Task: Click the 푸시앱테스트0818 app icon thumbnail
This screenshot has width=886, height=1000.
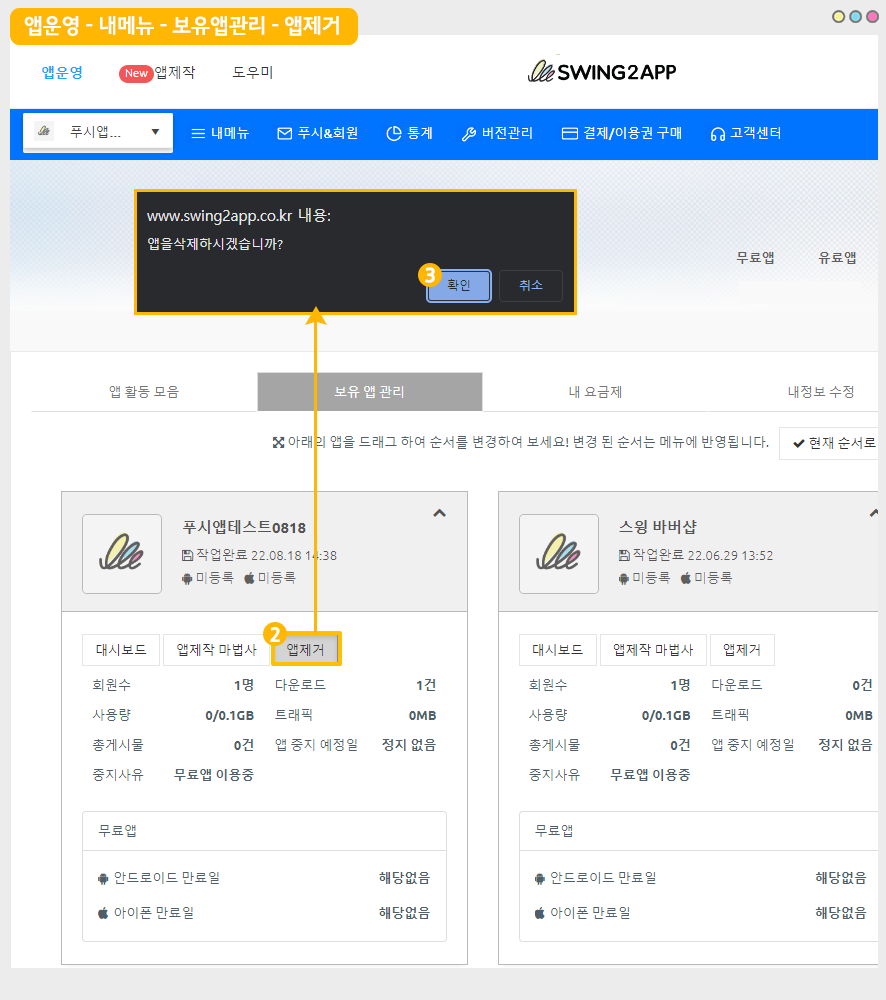Action: pyautogui.click(x=122, y=554)
